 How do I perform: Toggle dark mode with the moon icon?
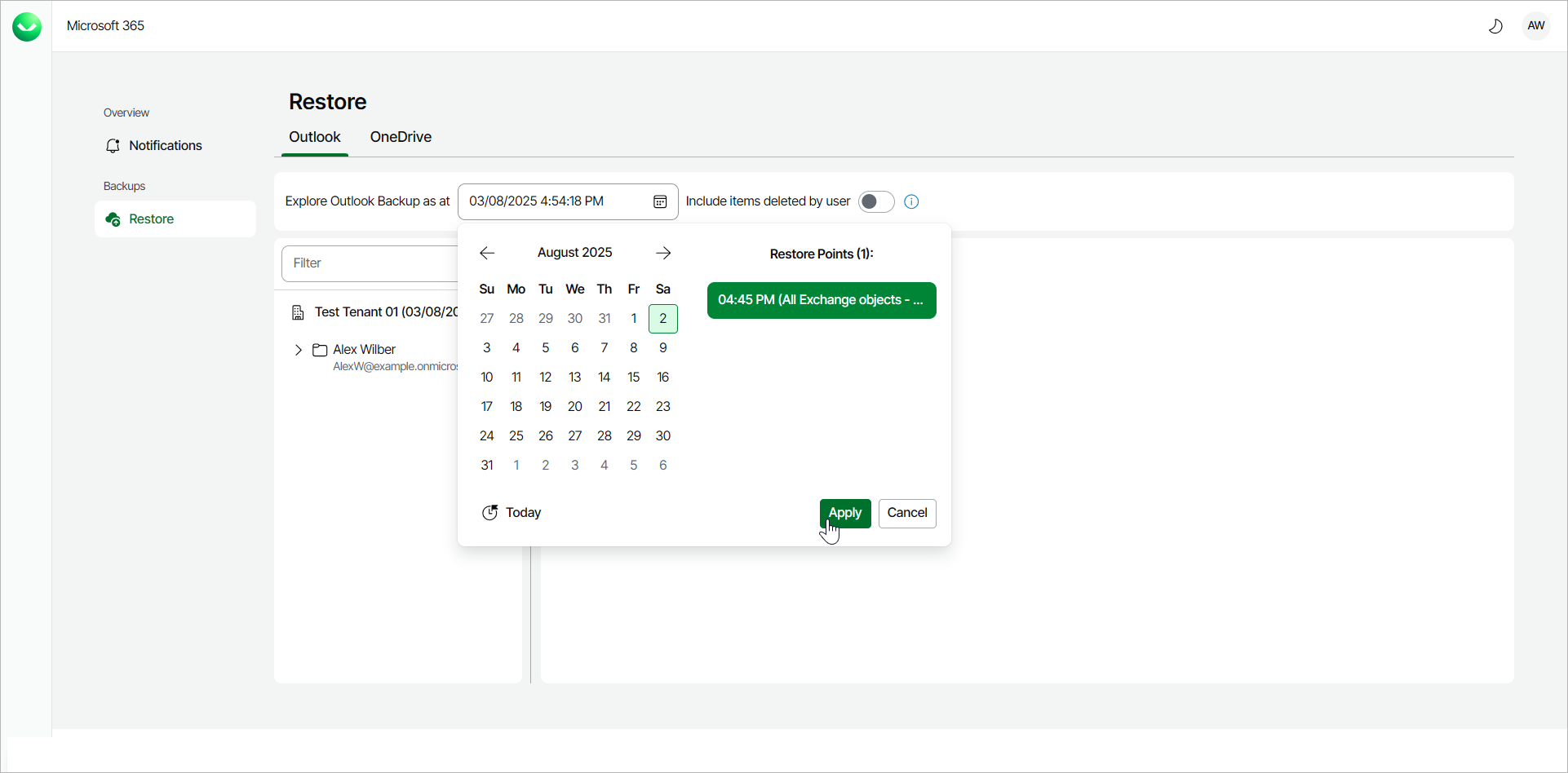coord(1495,25)
